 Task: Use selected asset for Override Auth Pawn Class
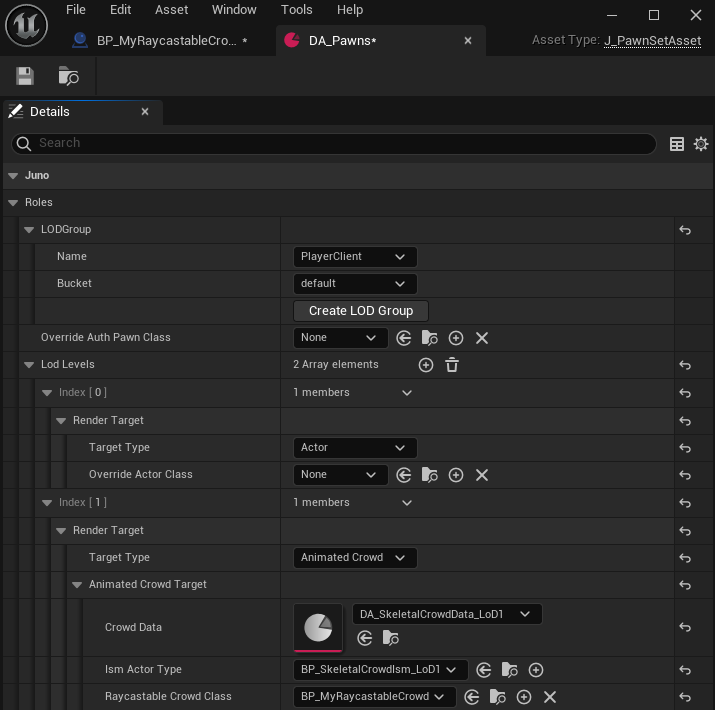(404, 338)
